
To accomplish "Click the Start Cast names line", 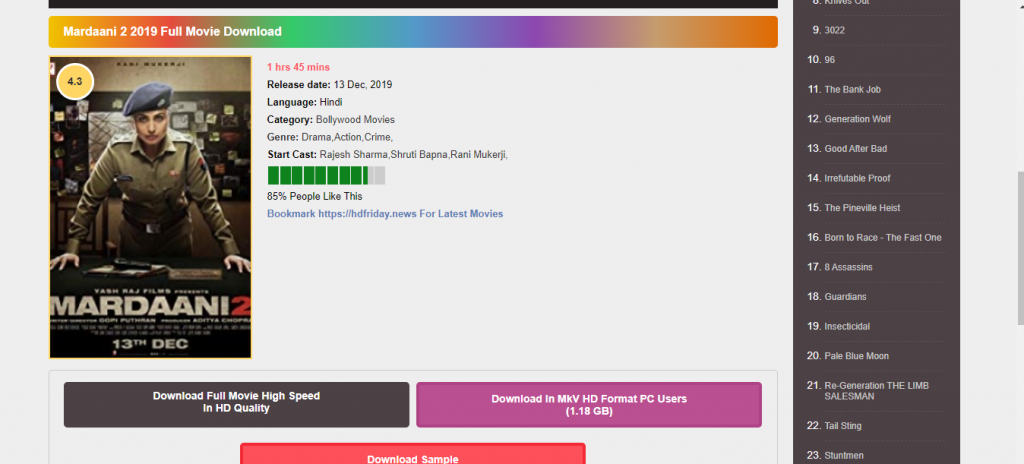I will pyautogui.click(x=387, y=155).
